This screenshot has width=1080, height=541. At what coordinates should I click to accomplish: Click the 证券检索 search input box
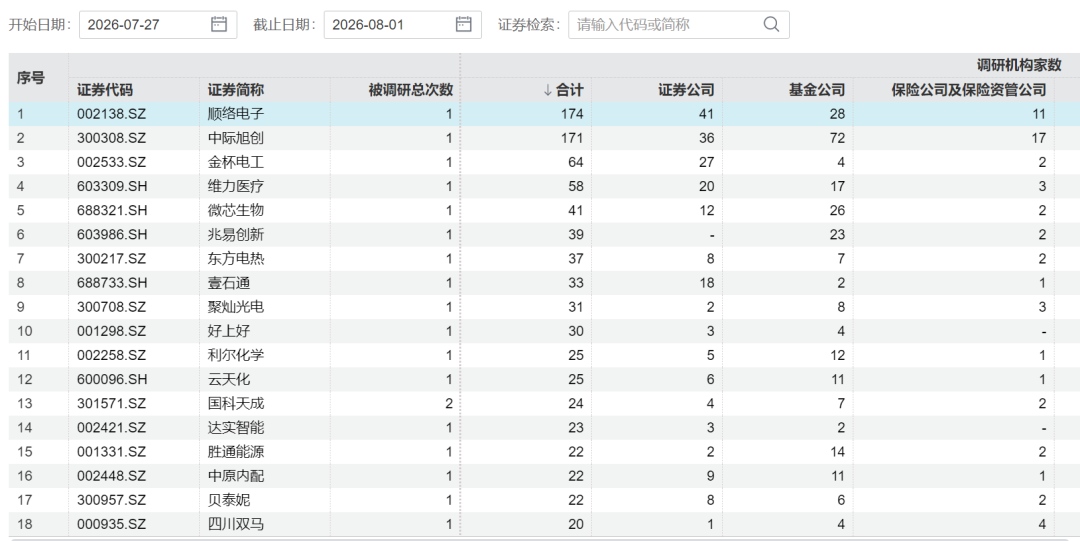pos(678,25)
